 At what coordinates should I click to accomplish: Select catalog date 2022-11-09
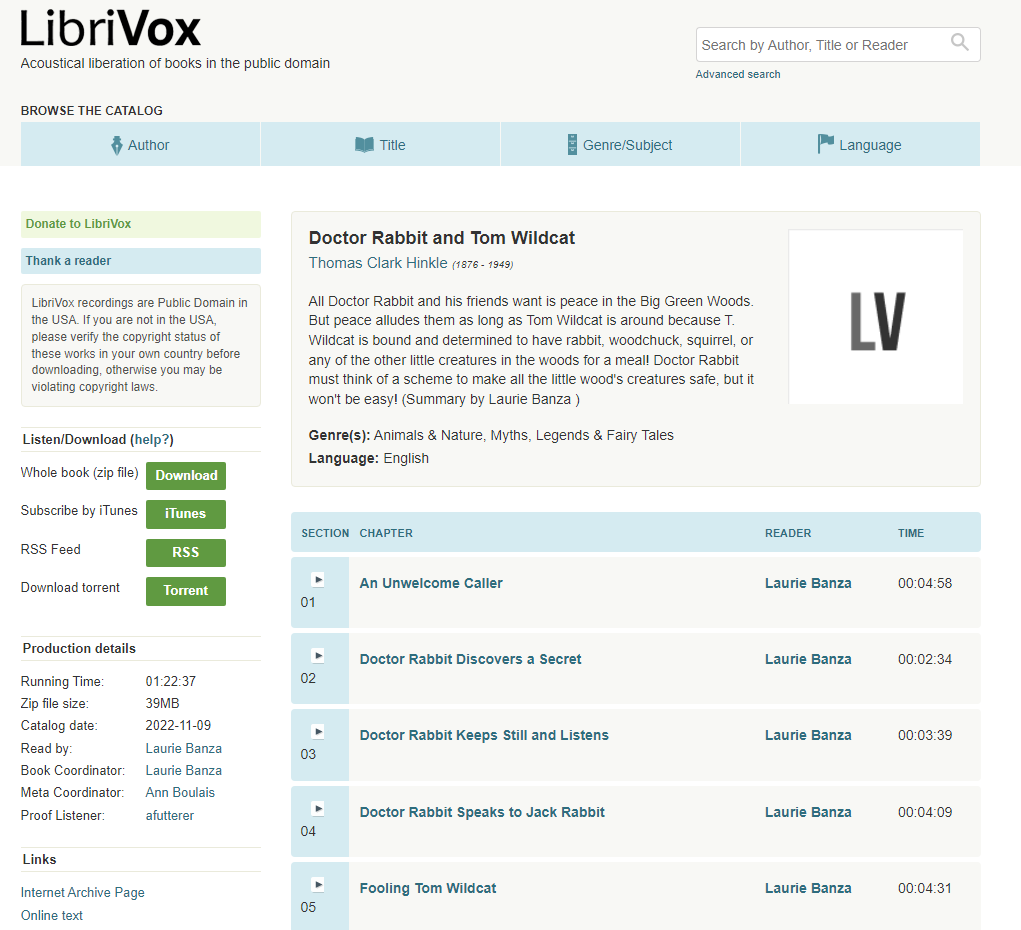coord(178,726)
